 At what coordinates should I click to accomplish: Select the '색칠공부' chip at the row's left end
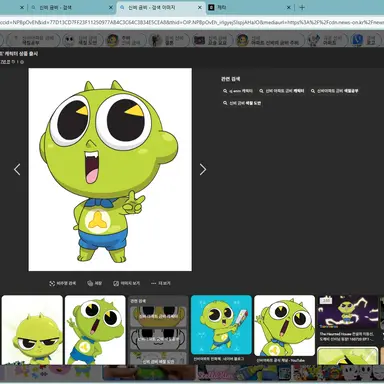tap(33, 40)
